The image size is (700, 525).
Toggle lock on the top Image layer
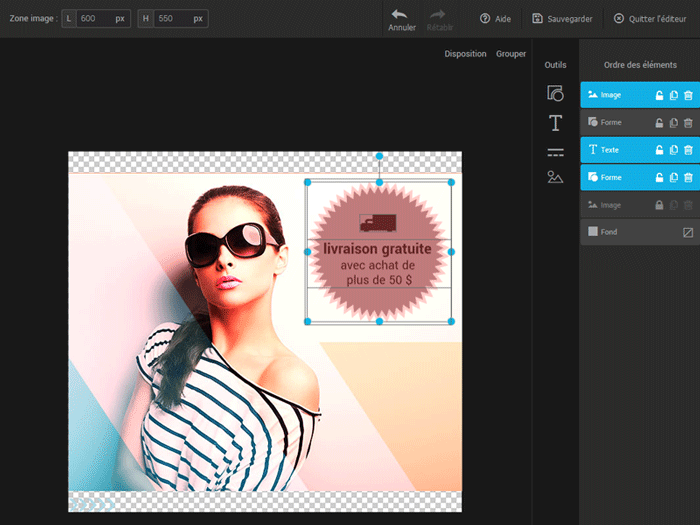coord(659,95)
